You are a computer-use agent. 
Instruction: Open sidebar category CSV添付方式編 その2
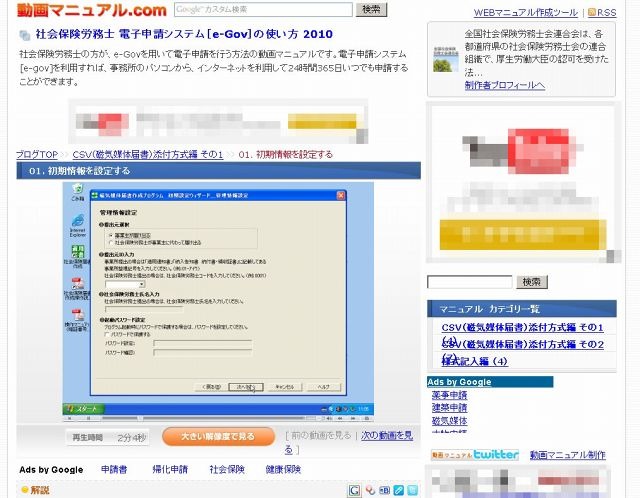522,345
